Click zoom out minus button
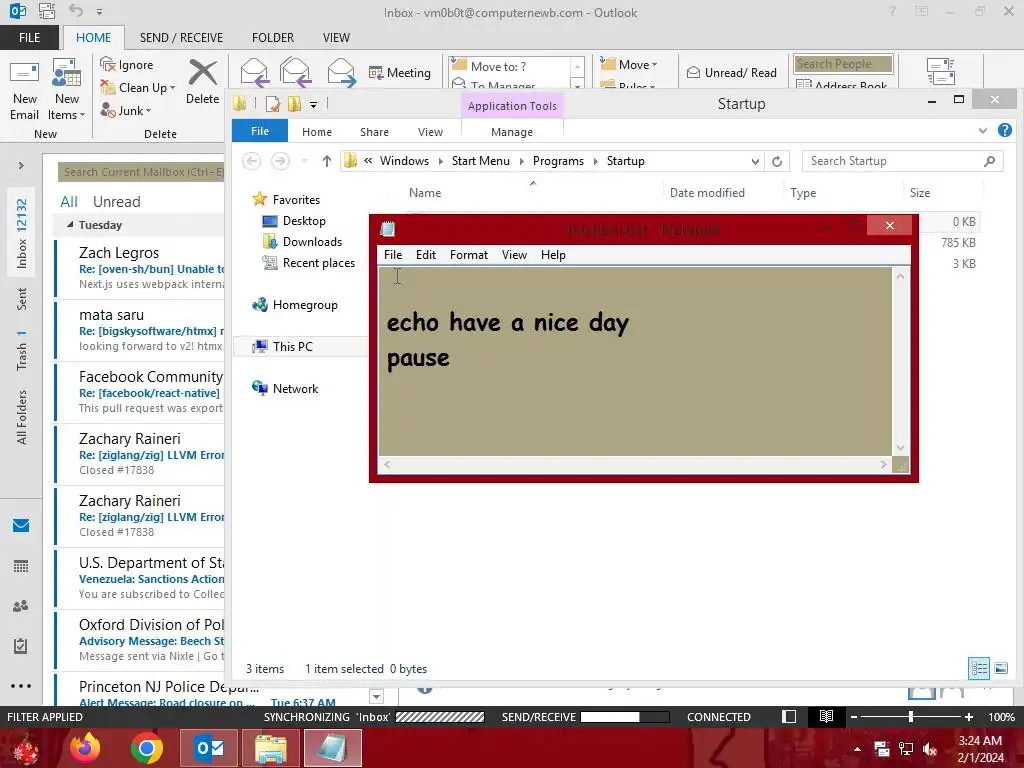The height and width of the screenshot is (768, 1024). (854, 716)
